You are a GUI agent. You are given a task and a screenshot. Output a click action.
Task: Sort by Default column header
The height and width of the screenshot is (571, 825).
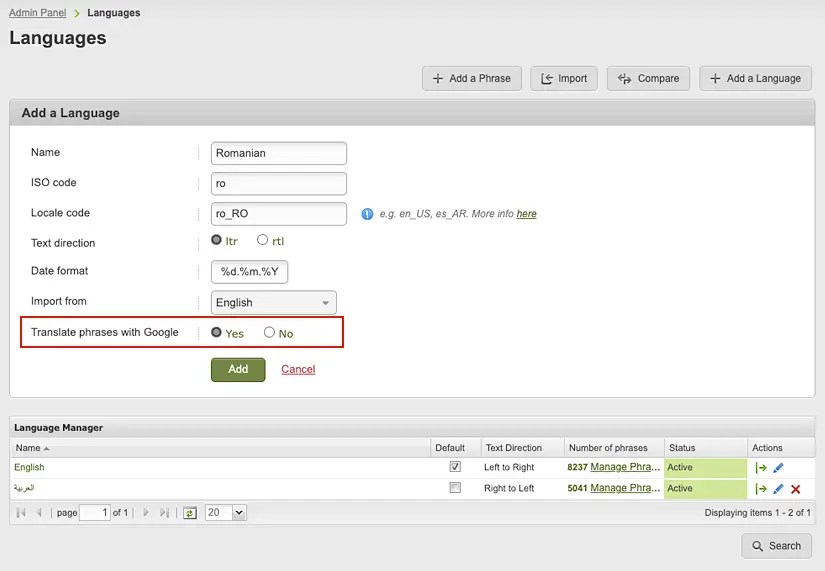click(456, 448)
